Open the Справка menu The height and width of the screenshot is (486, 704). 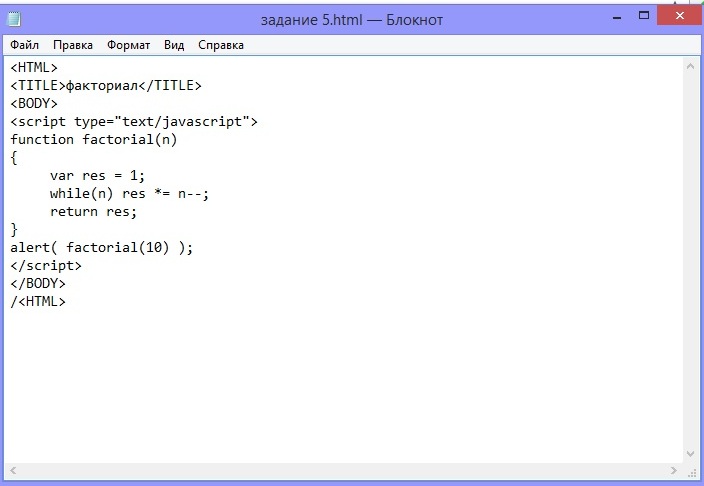pos(221,45)
